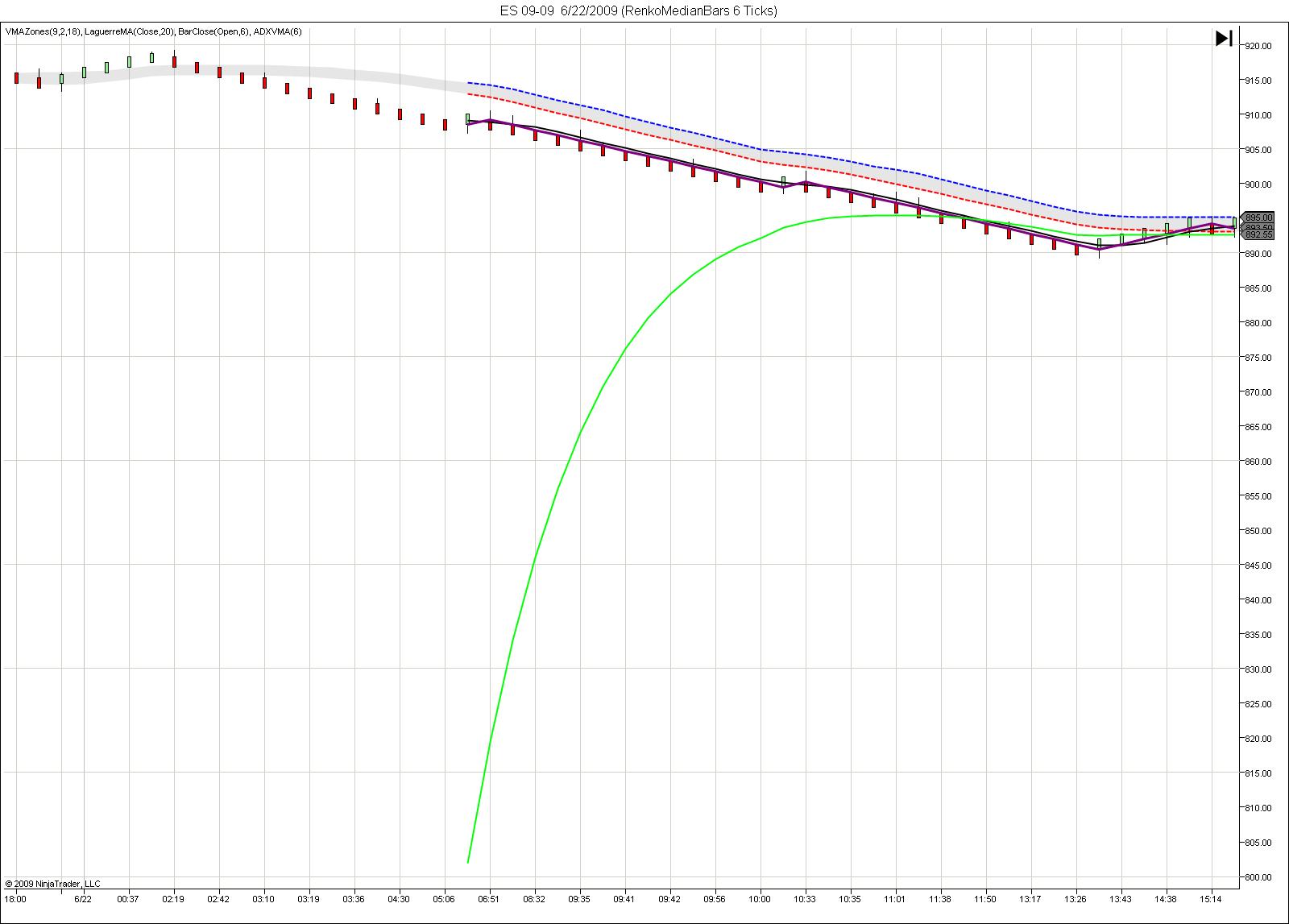
Task: Click the 835.00 price axis label
Action: click(1258, 635)
